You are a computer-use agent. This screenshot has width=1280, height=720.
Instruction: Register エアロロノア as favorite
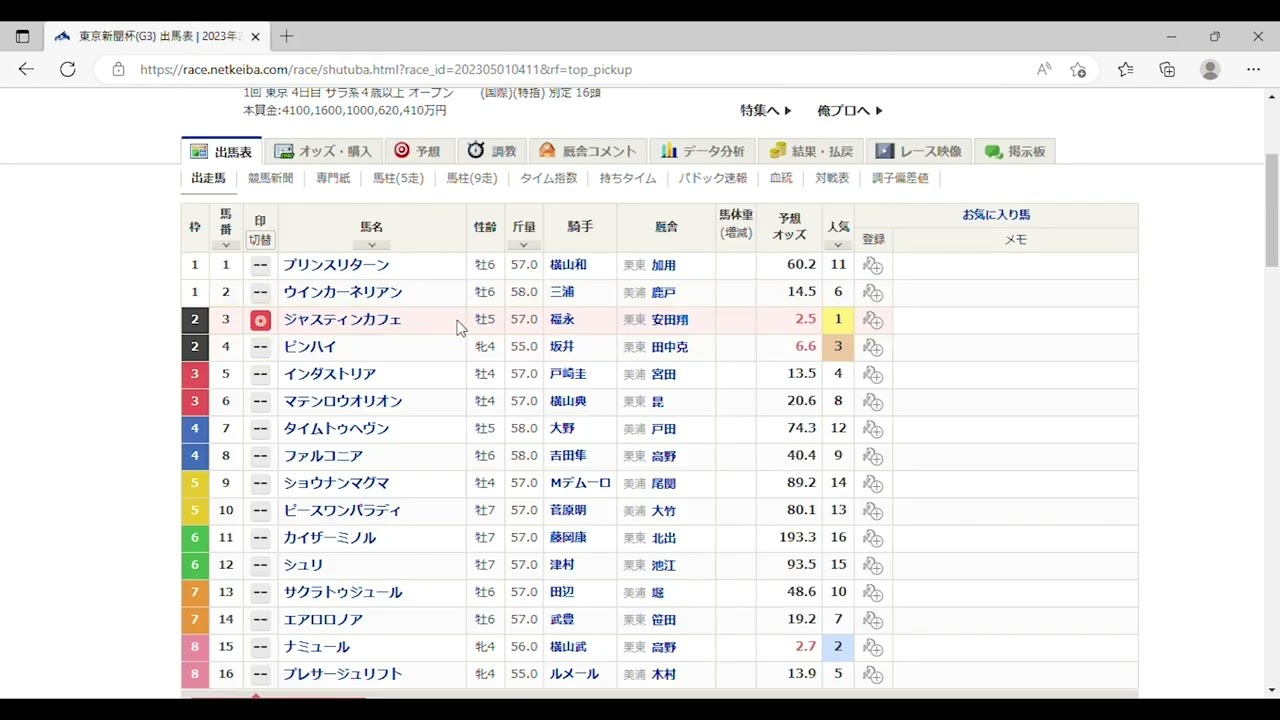click(x=873, y=620)
